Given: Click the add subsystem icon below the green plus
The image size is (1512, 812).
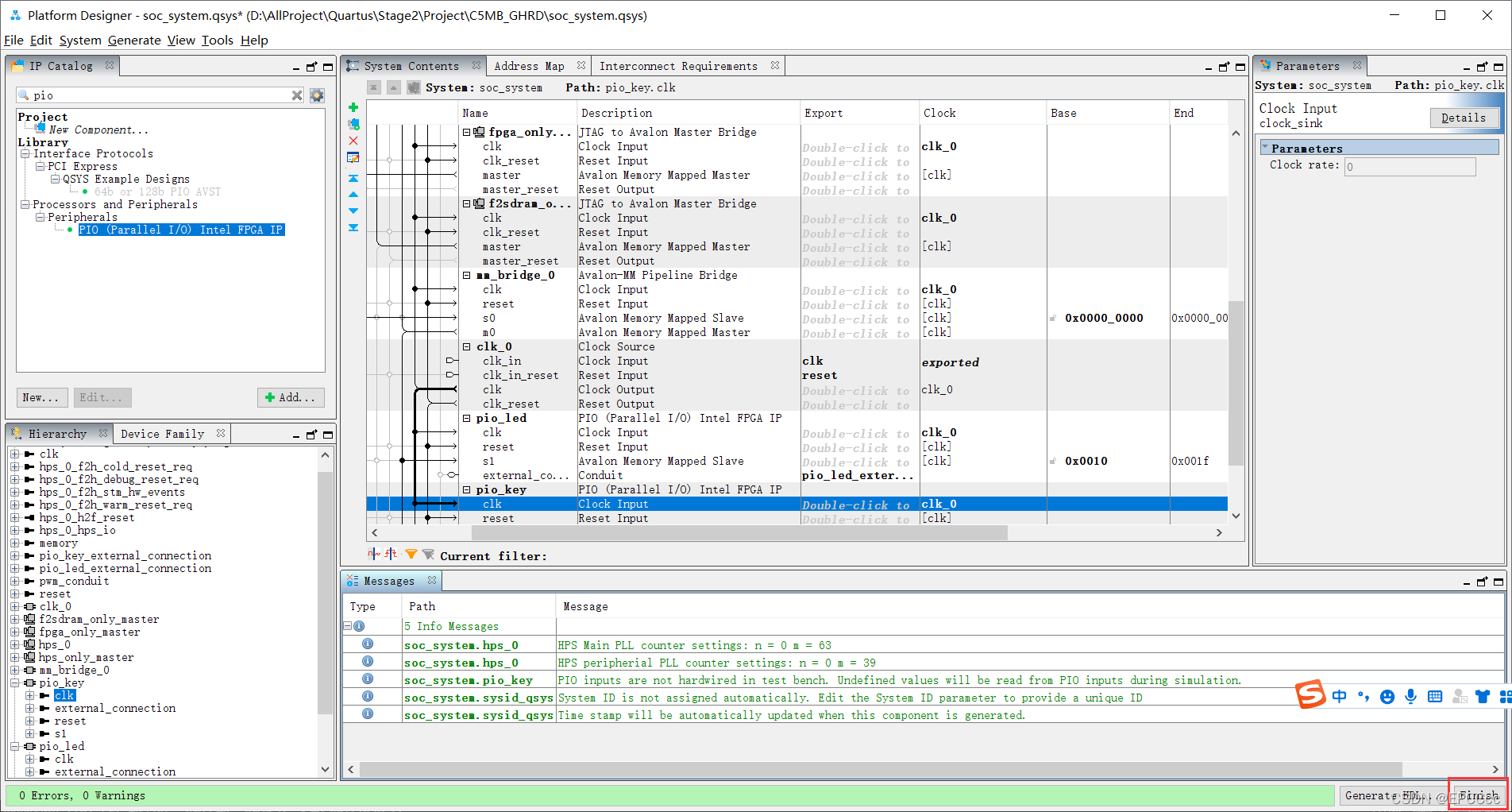Looking at the screenshot, I should click(353, 124).
